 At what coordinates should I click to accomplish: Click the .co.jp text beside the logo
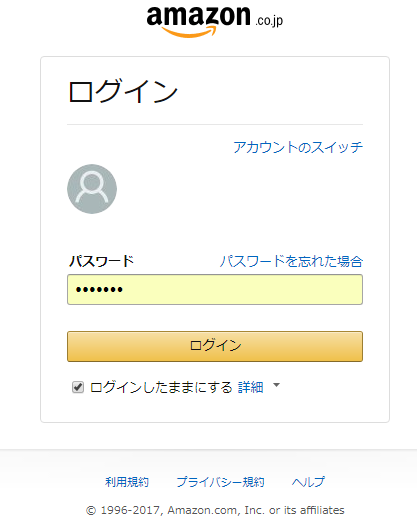point(269,21)
